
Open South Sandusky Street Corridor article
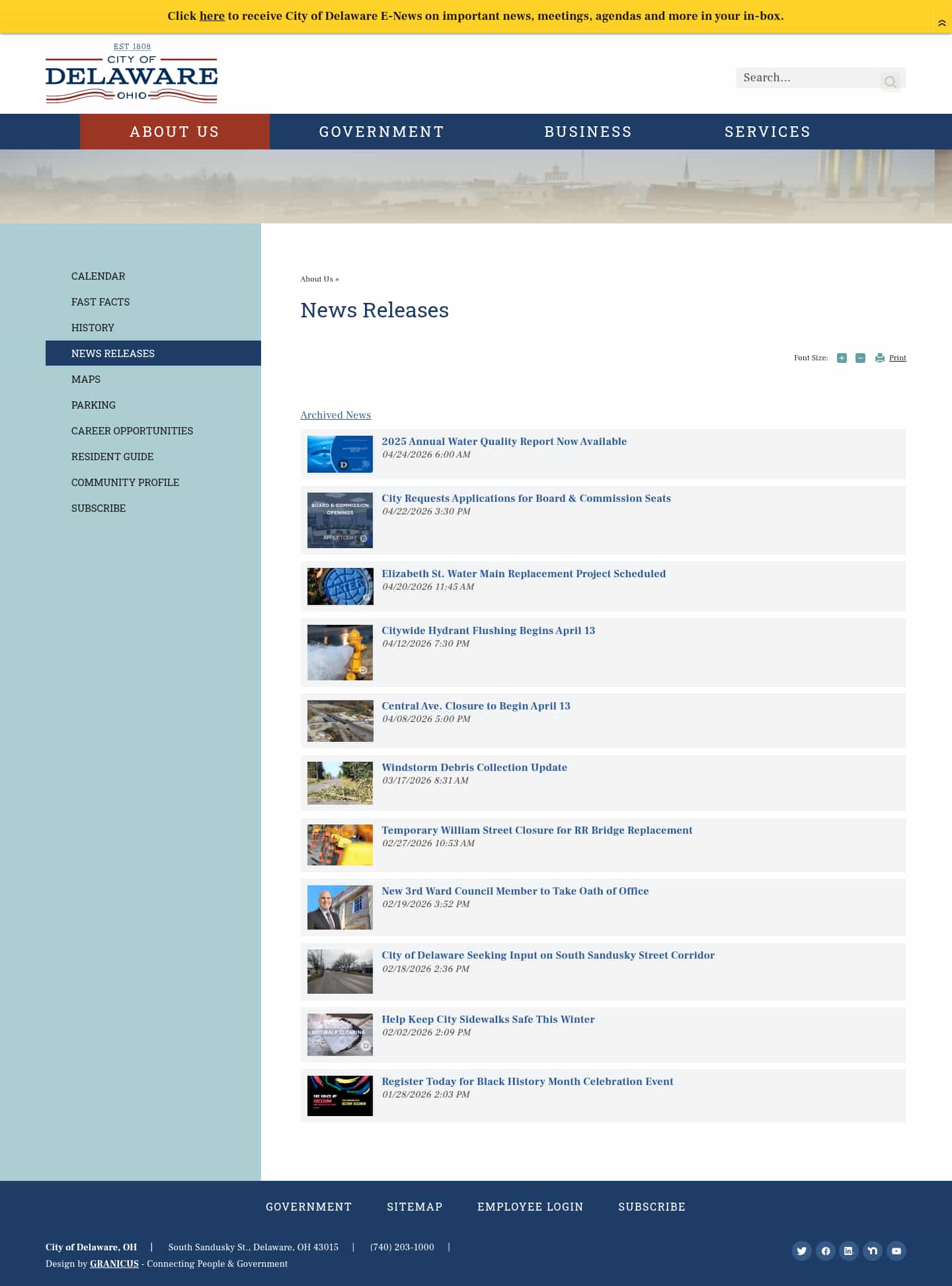[548, 955]
